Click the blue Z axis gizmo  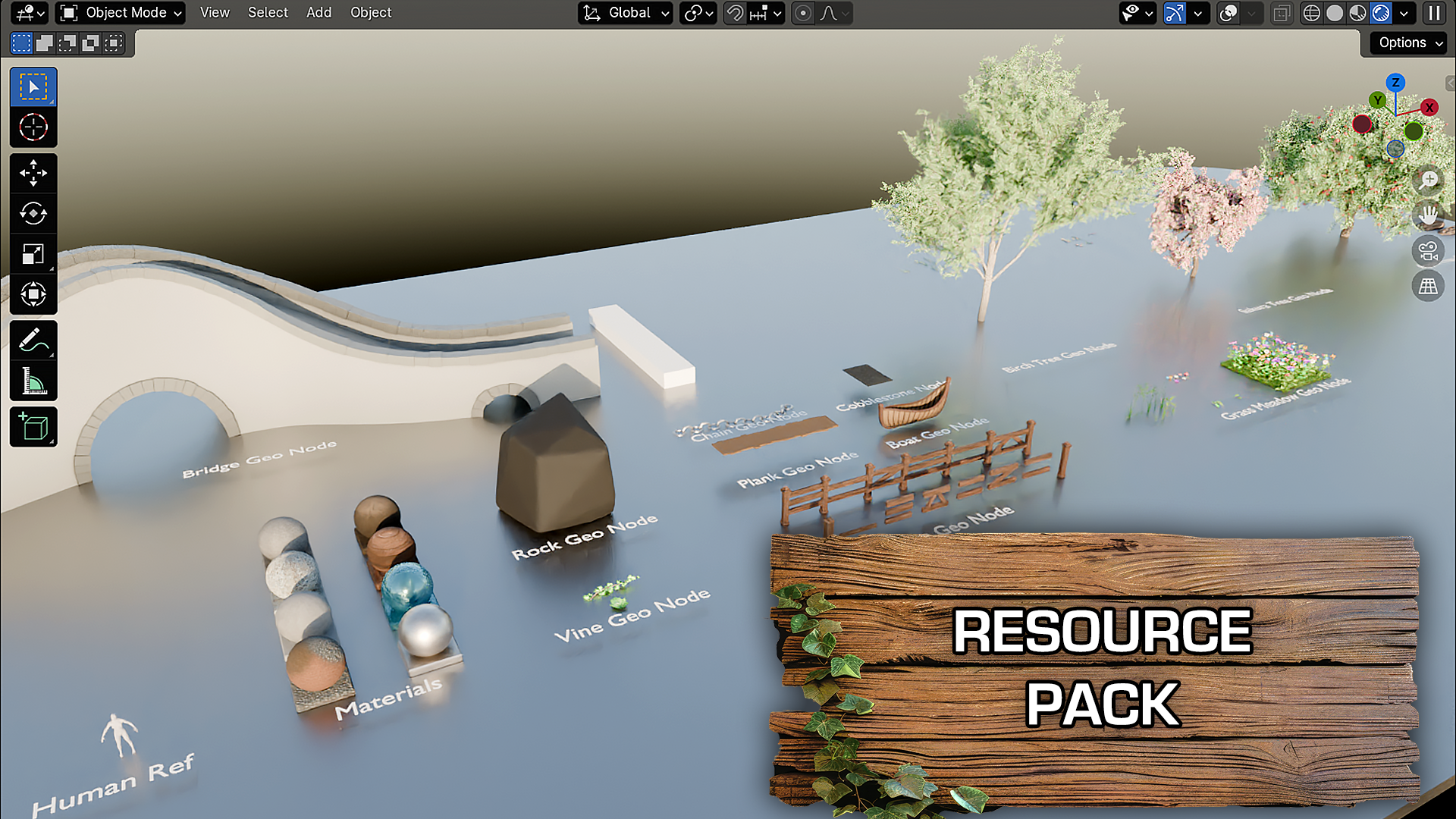point(1395,83)
